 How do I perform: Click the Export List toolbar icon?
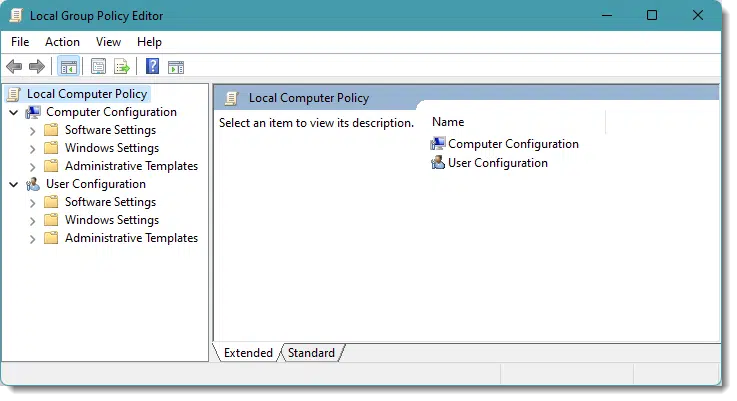pyautogui.click(x=122, y=67)
